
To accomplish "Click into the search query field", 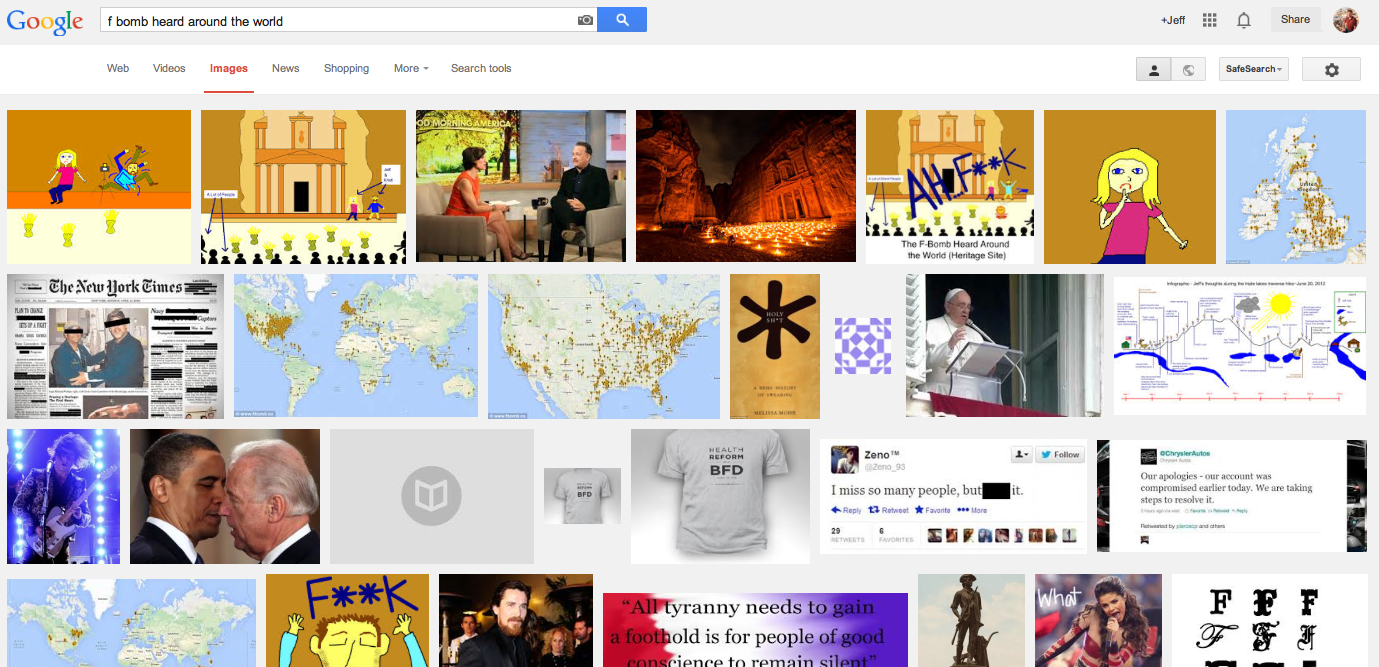I will (x=335, y=20).
